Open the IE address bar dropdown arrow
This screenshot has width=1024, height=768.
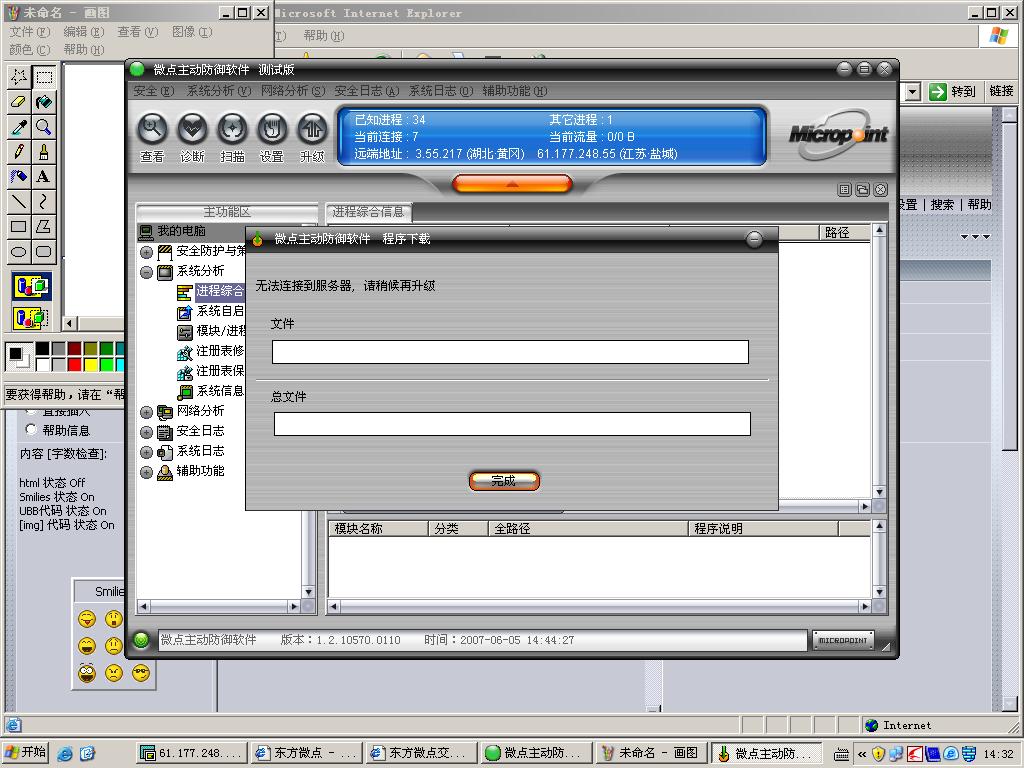[x=912, y=91]
